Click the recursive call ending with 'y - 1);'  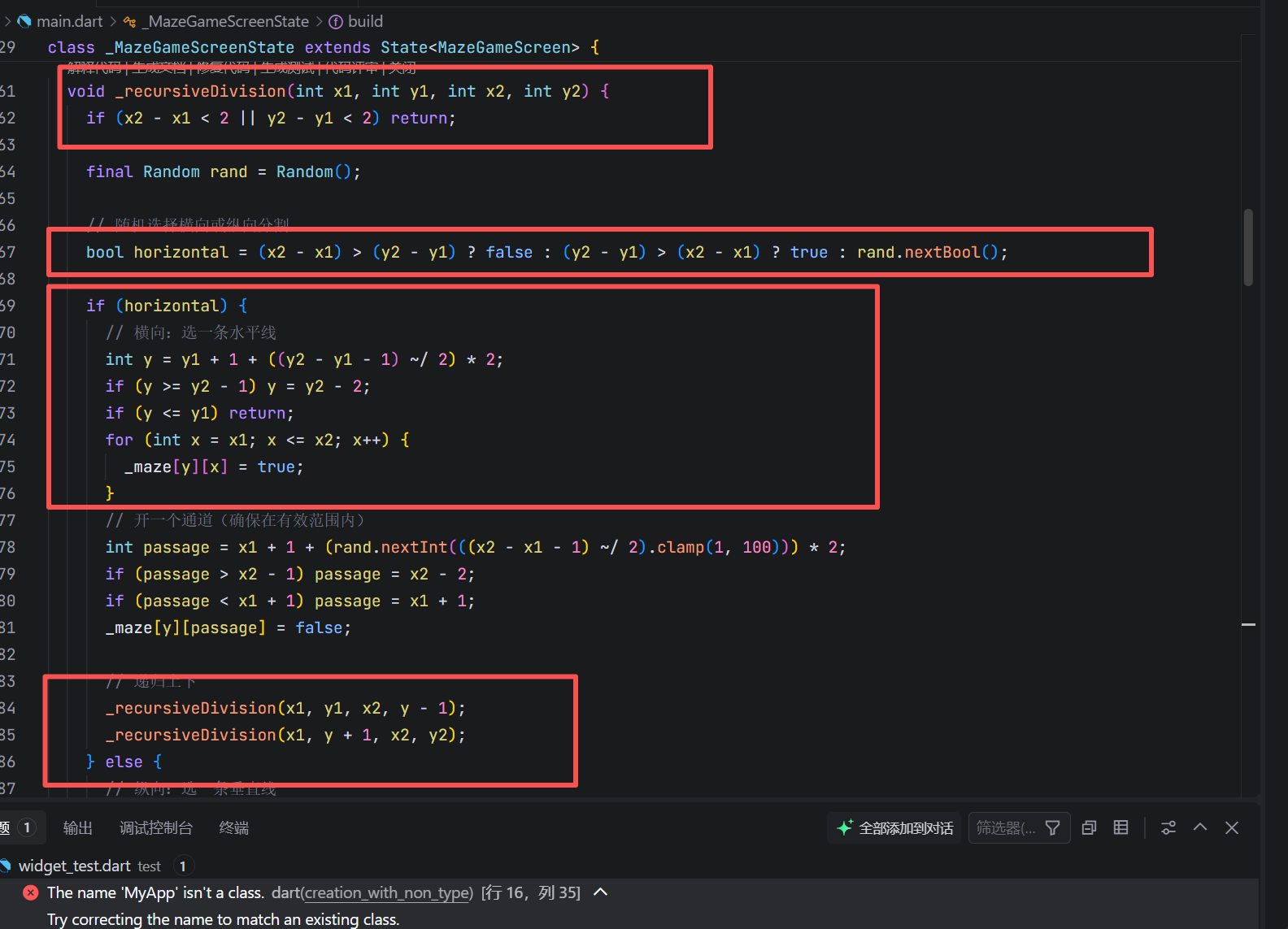pyautogui.click(x=285, y=708)
